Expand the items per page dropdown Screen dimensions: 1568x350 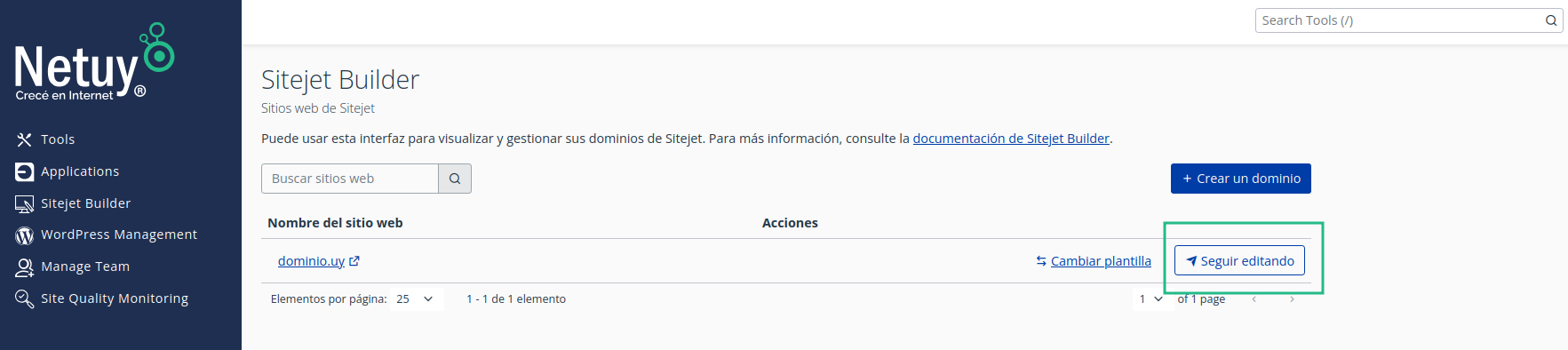tap(415, 299)
